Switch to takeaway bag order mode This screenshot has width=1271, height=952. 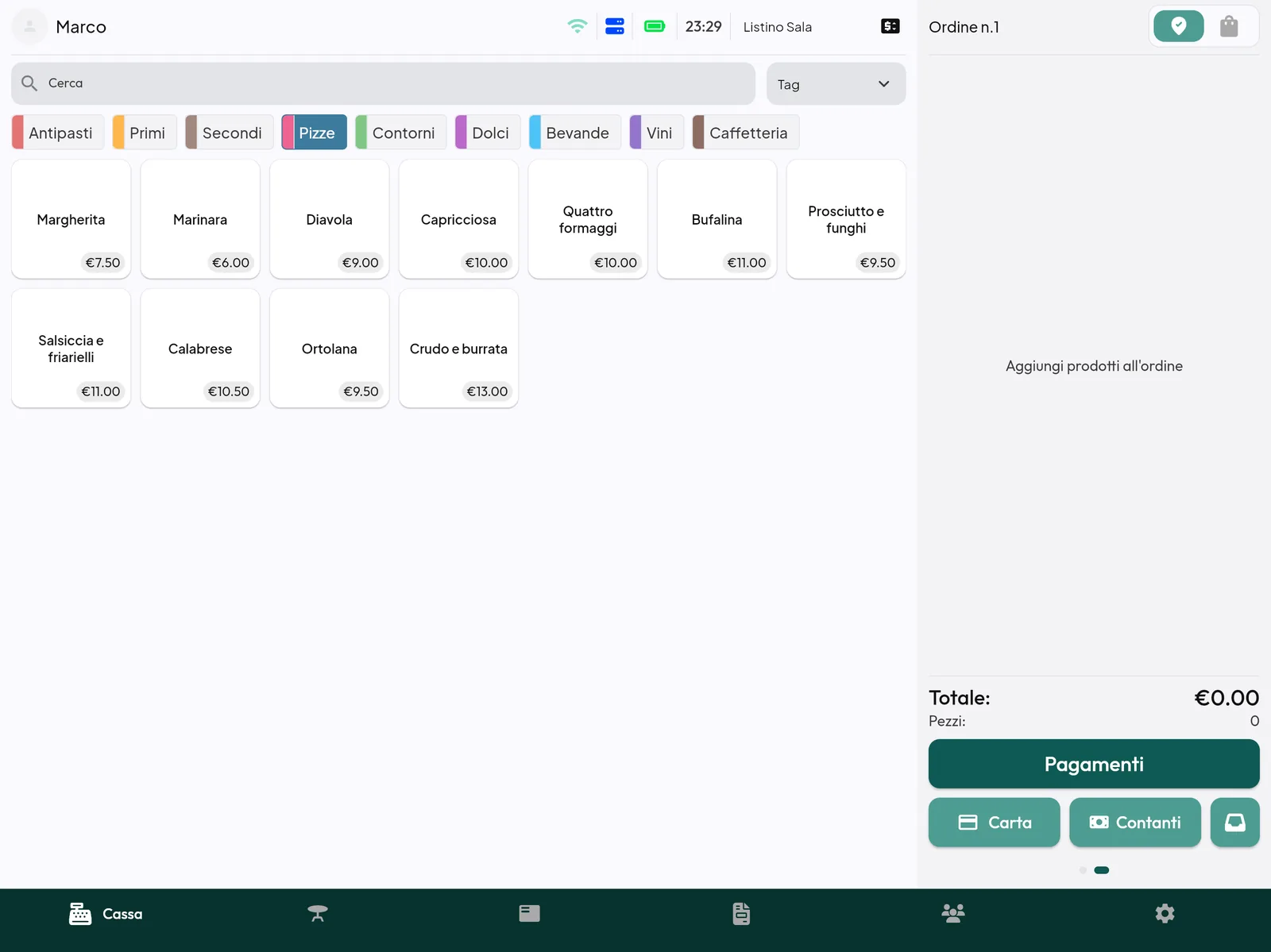(x=1229, y=26)
